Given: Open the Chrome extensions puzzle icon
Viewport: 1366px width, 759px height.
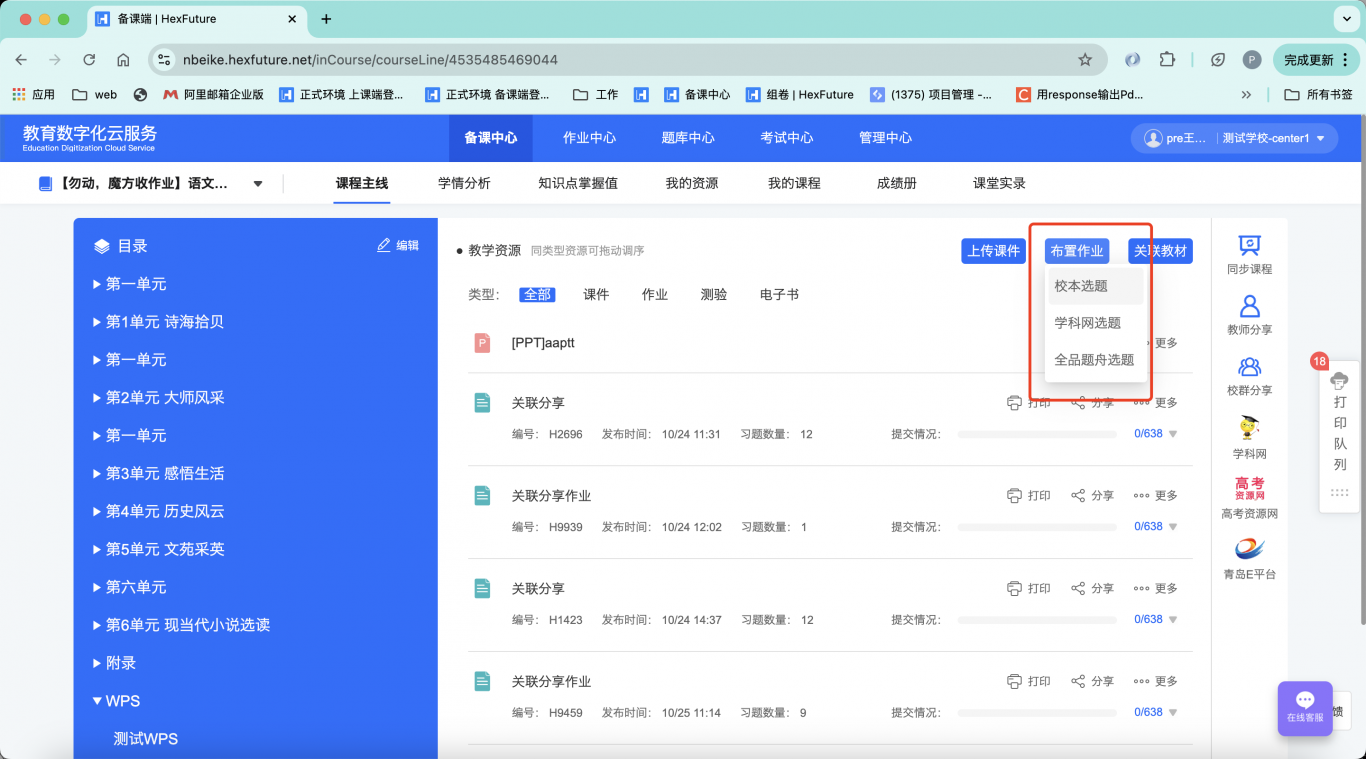Looking at the screenshot, I should coord(1167,60).
